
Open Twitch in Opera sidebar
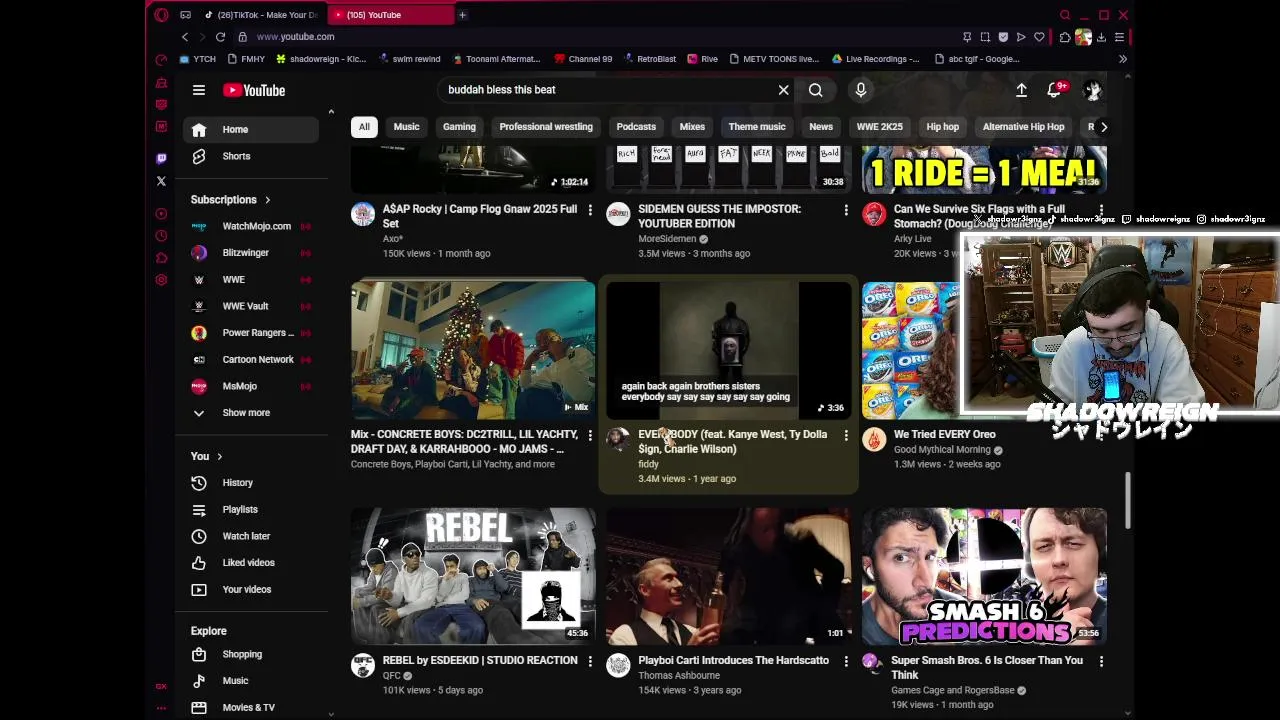pyautogui.click(x=161, y=158)
